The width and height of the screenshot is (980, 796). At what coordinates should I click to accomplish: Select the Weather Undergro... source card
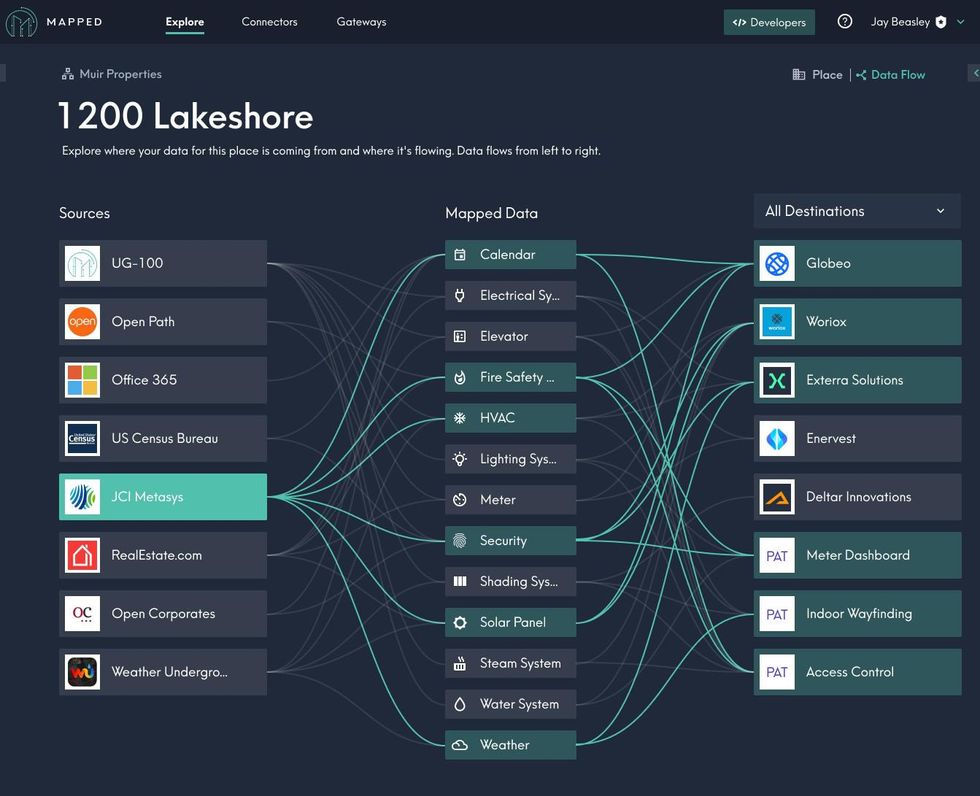point(163,672)
